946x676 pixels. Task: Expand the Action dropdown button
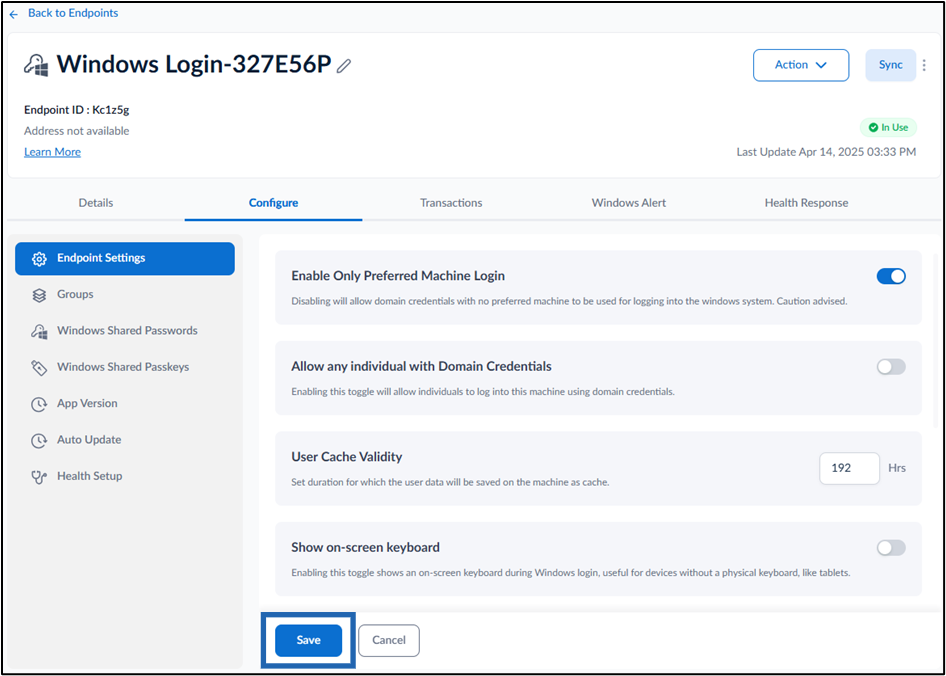coord(801,65)
